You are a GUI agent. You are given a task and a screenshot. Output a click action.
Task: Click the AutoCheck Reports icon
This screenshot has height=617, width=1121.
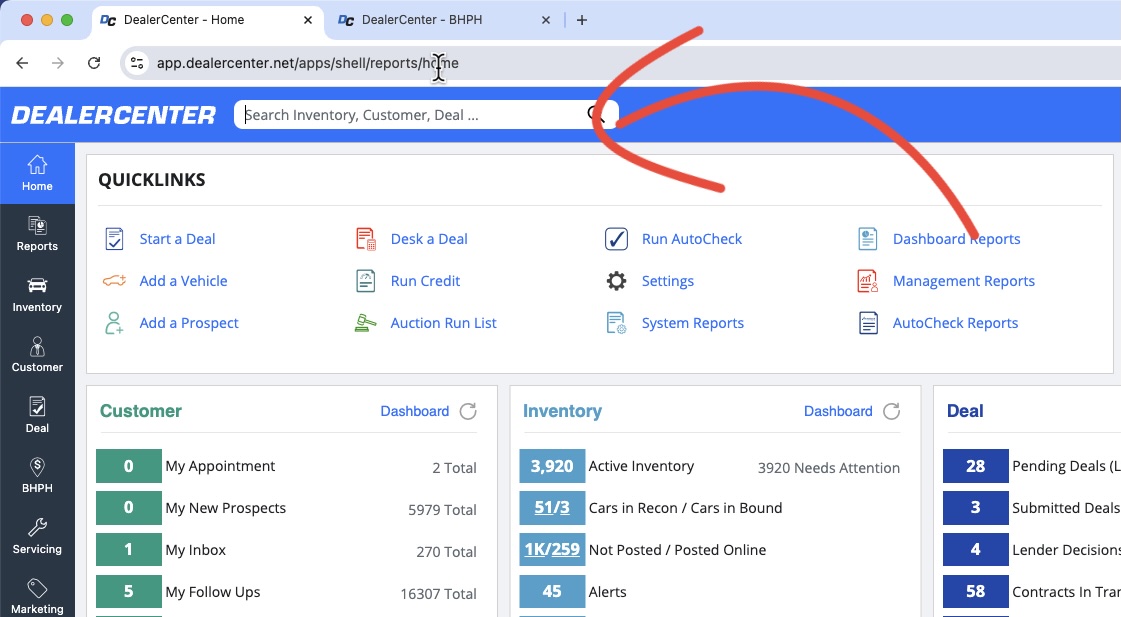[x=868, y=323]
